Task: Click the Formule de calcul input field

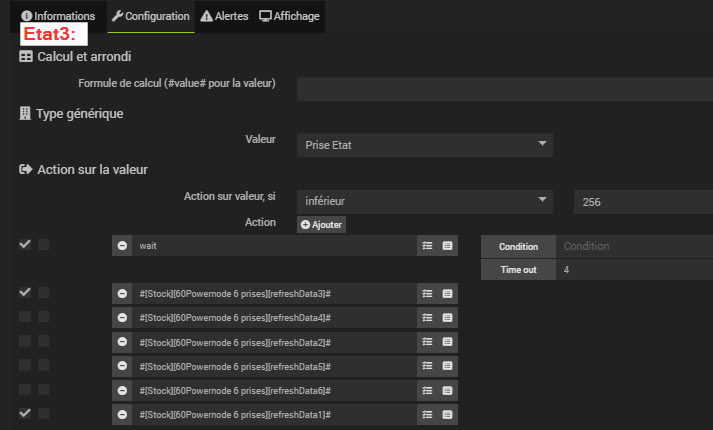Action: [x=504, y=88]
